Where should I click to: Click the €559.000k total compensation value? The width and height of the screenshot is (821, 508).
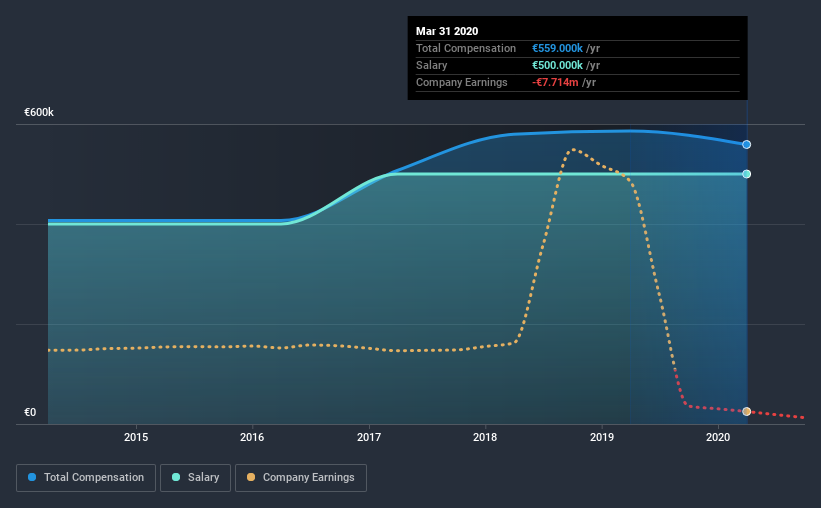pyautogui.click(x=558, y=48)
